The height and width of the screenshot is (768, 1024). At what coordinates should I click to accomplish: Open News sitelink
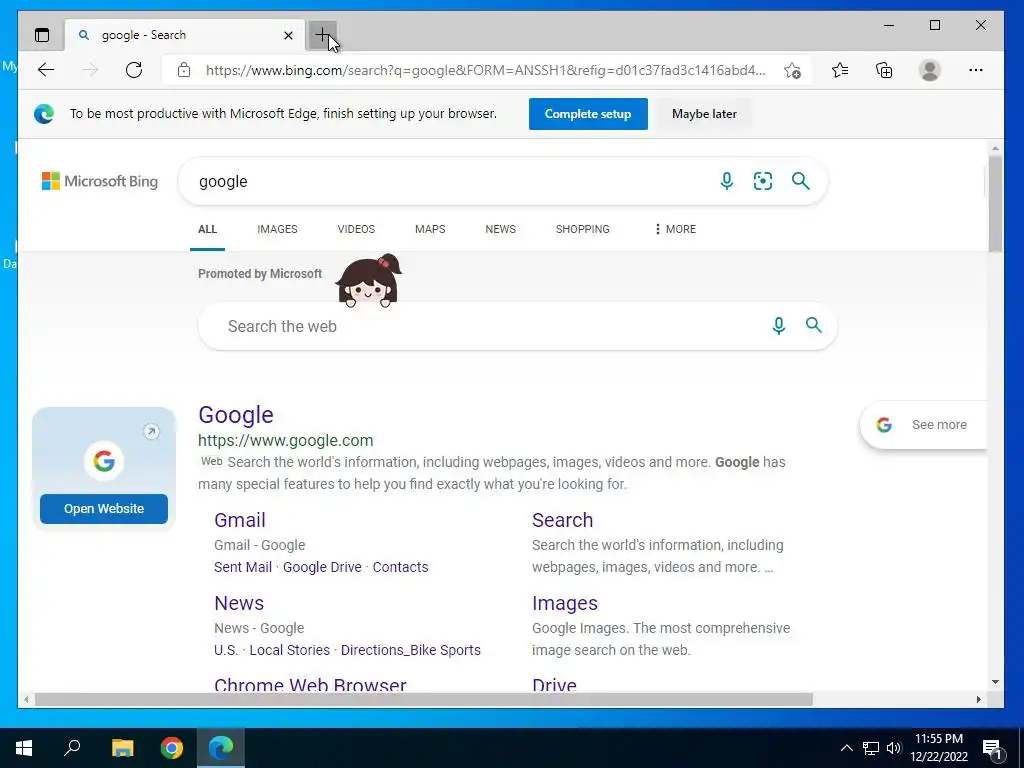pyautogui.click(x=239, y=603)
